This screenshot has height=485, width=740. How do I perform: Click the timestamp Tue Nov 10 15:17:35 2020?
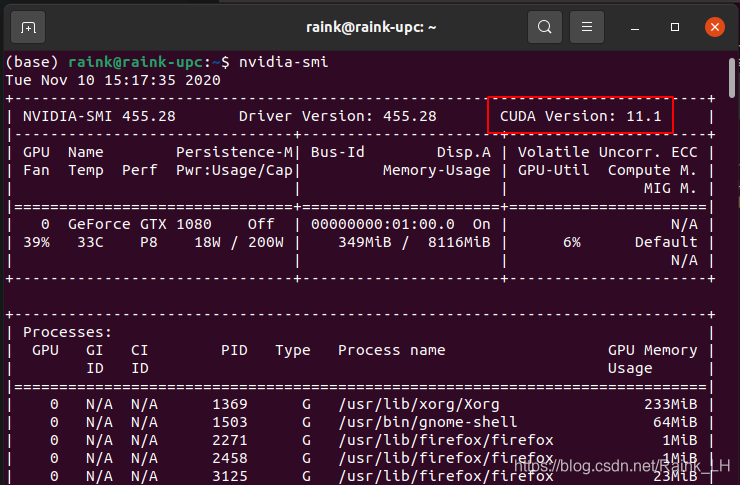(113, 80)
